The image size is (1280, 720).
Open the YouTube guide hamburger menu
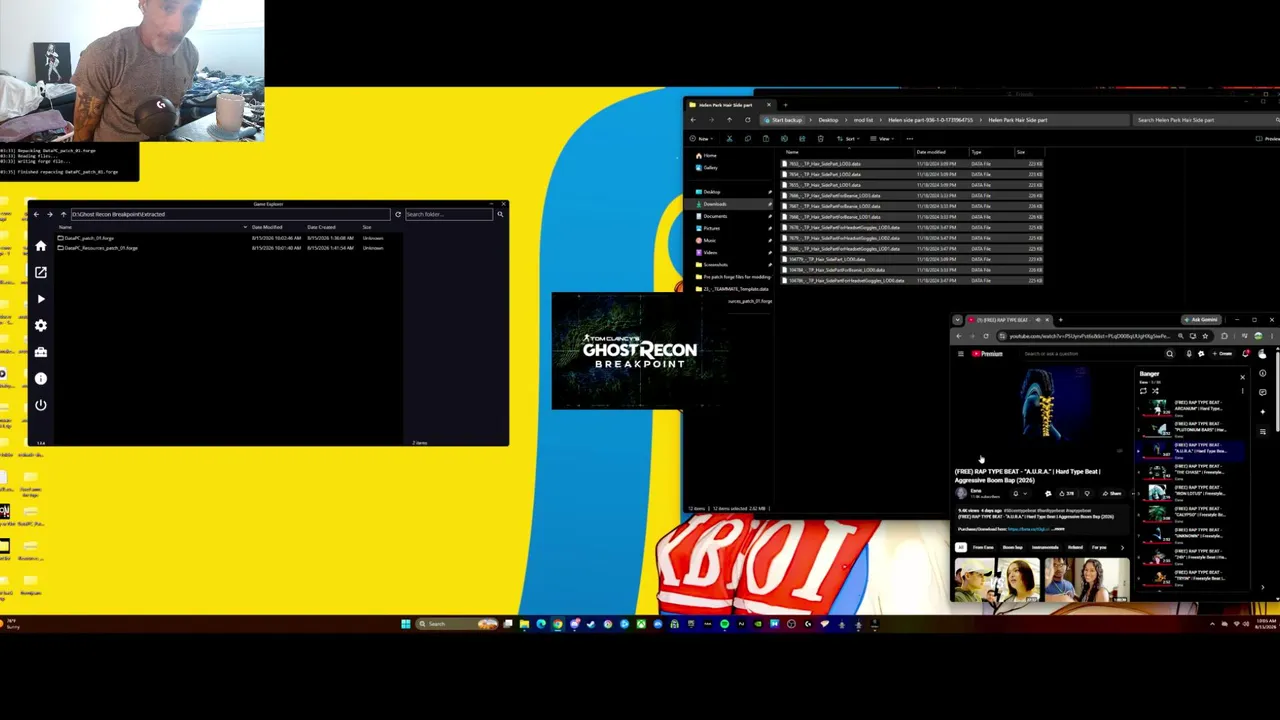(960, 354)
